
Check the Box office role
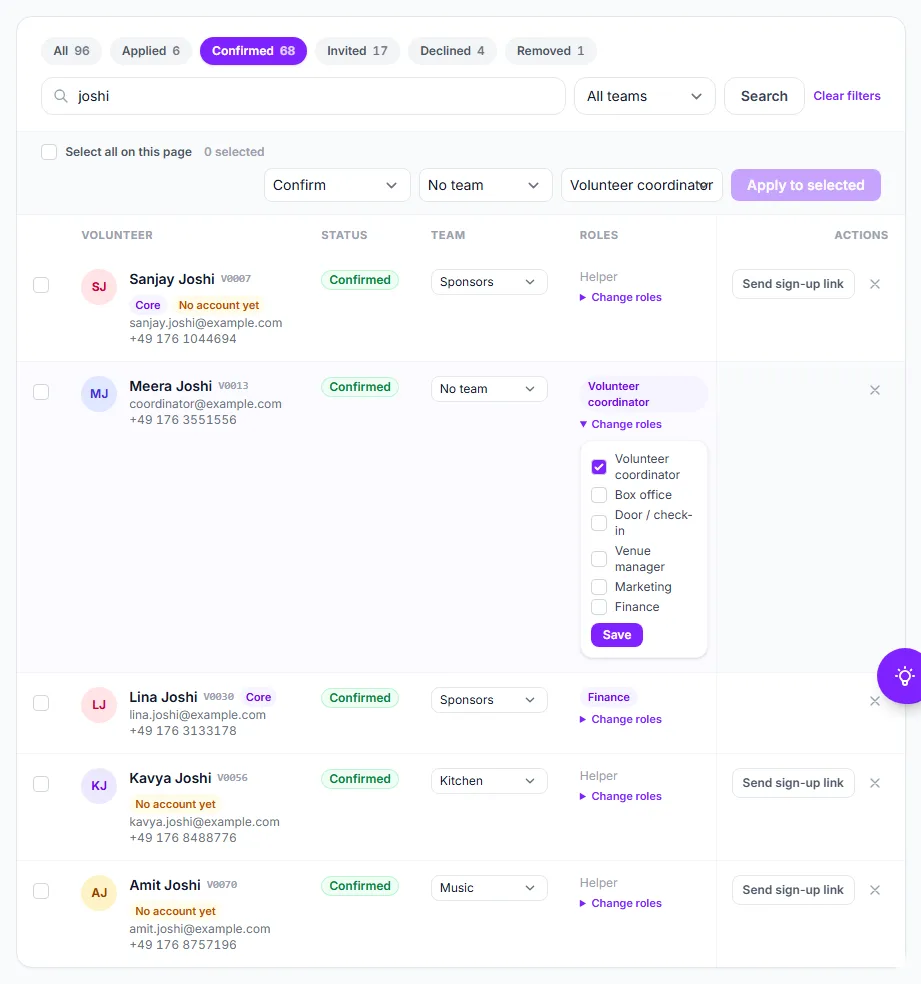click(x=599, y=495)
